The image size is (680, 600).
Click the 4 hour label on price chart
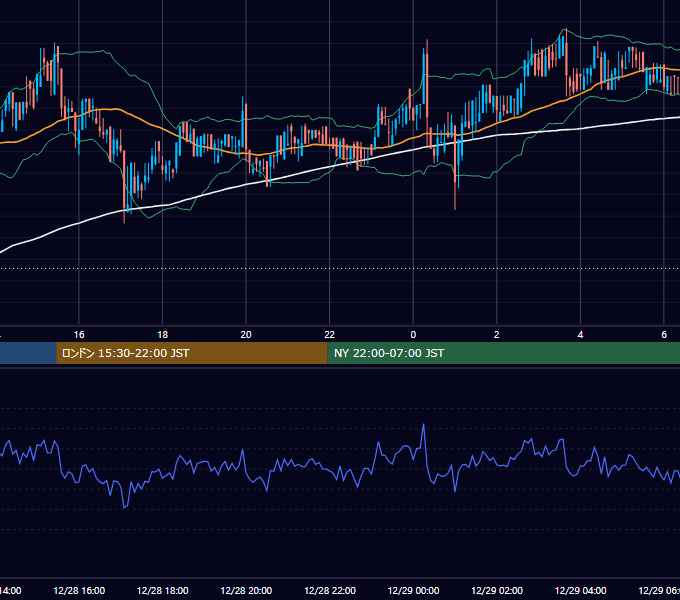click(x=580, y=335)
